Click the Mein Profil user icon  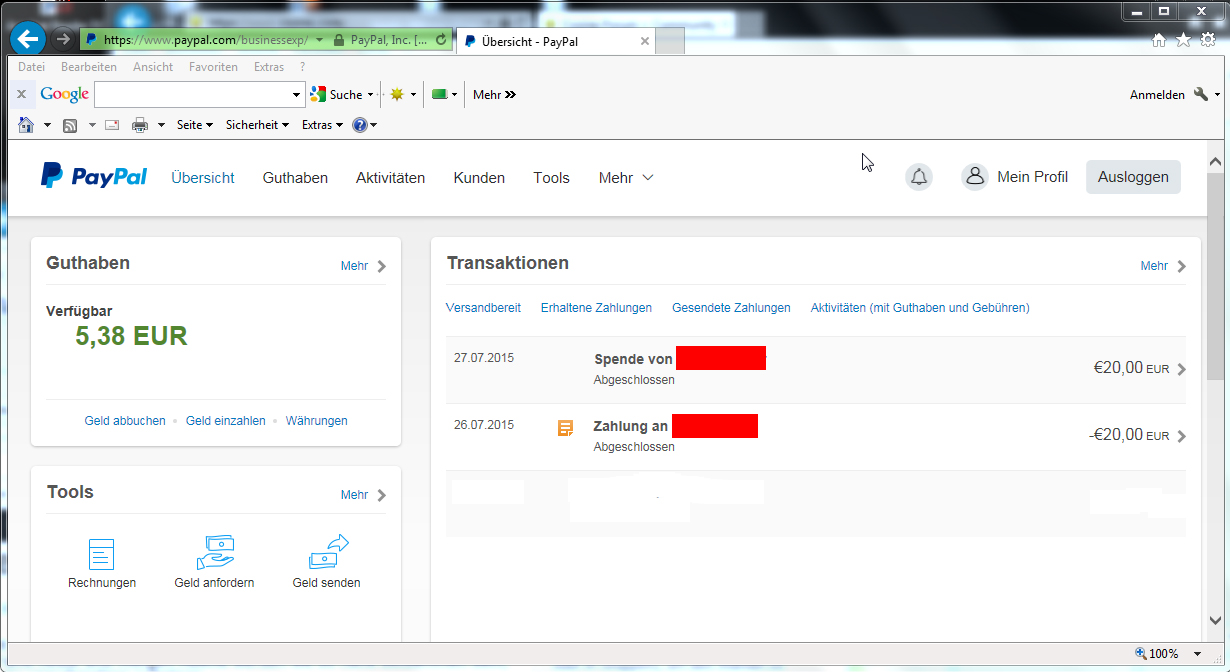point(974,177)
